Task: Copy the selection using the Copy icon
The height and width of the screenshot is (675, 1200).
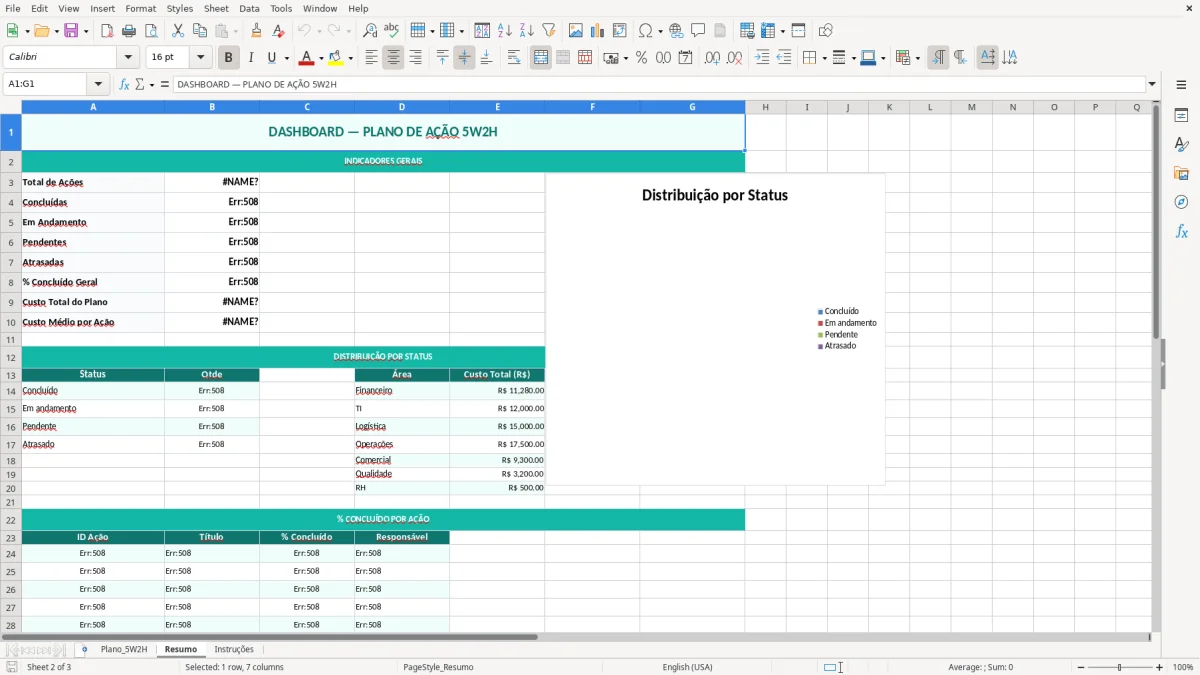Action: 200,31
